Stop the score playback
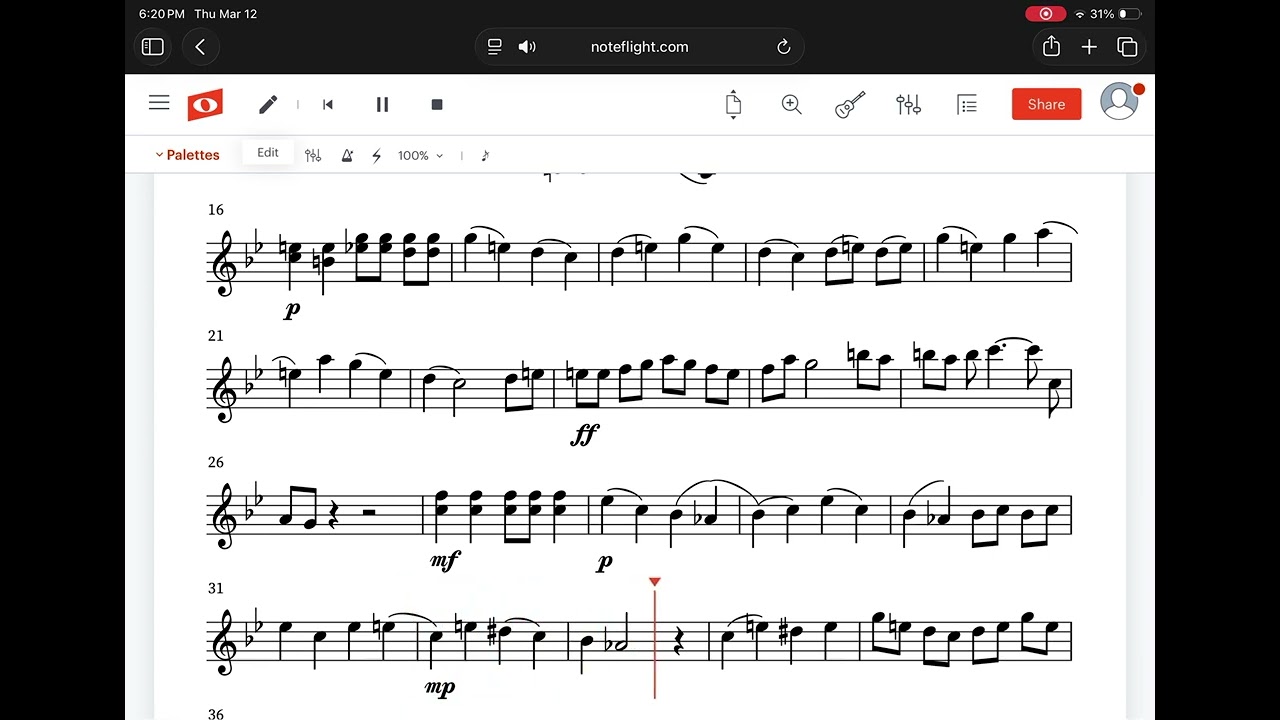Image resolution: width=1280 pixels, height=720 pixels. pos(437,104)
